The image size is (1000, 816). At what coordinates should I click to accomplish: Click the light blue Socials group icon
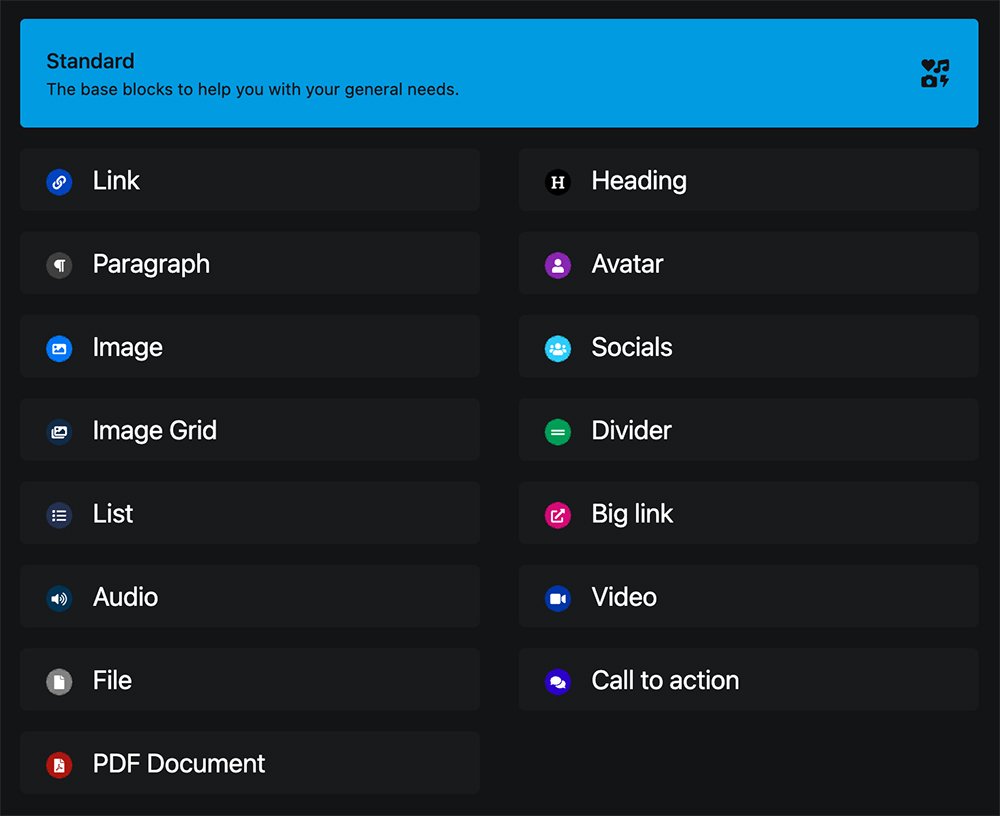click(x=558, y=348)
